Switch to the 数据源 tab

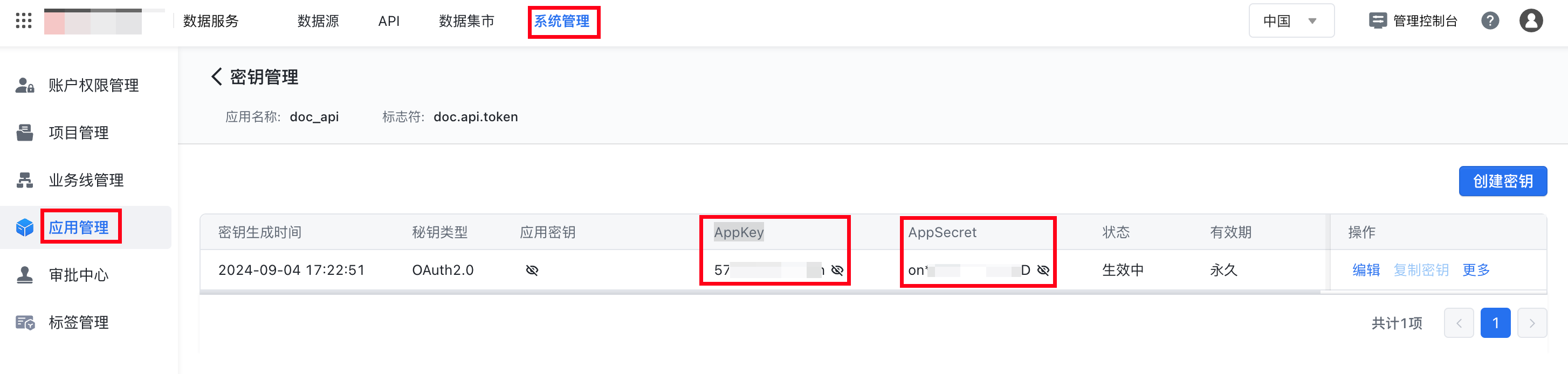pyautogui.click(x=318, y=21)
